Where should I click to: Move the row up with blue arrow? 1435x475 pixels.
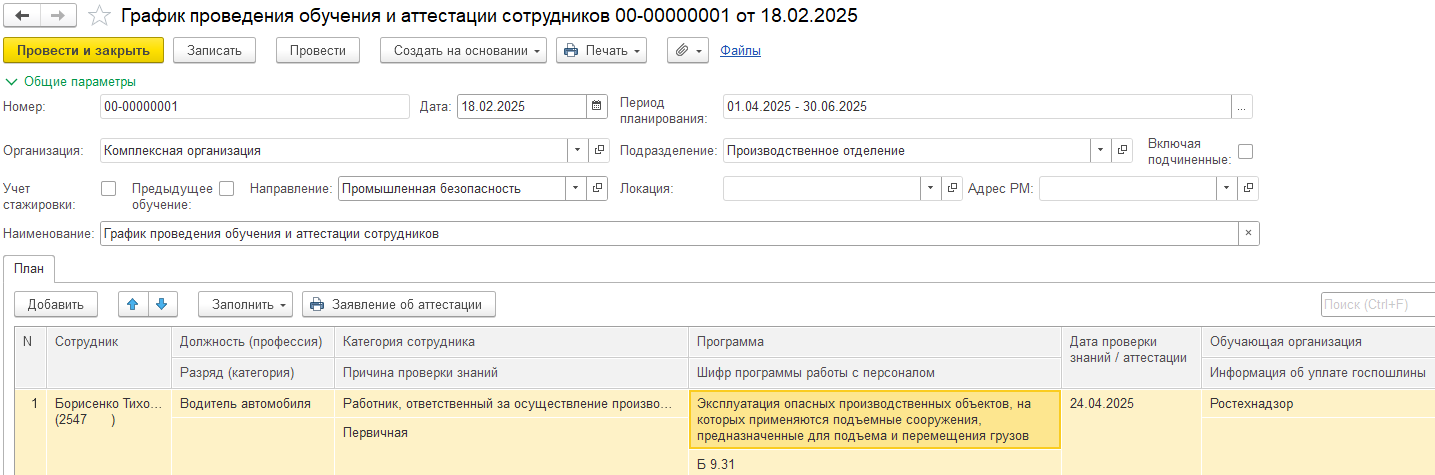133,304
